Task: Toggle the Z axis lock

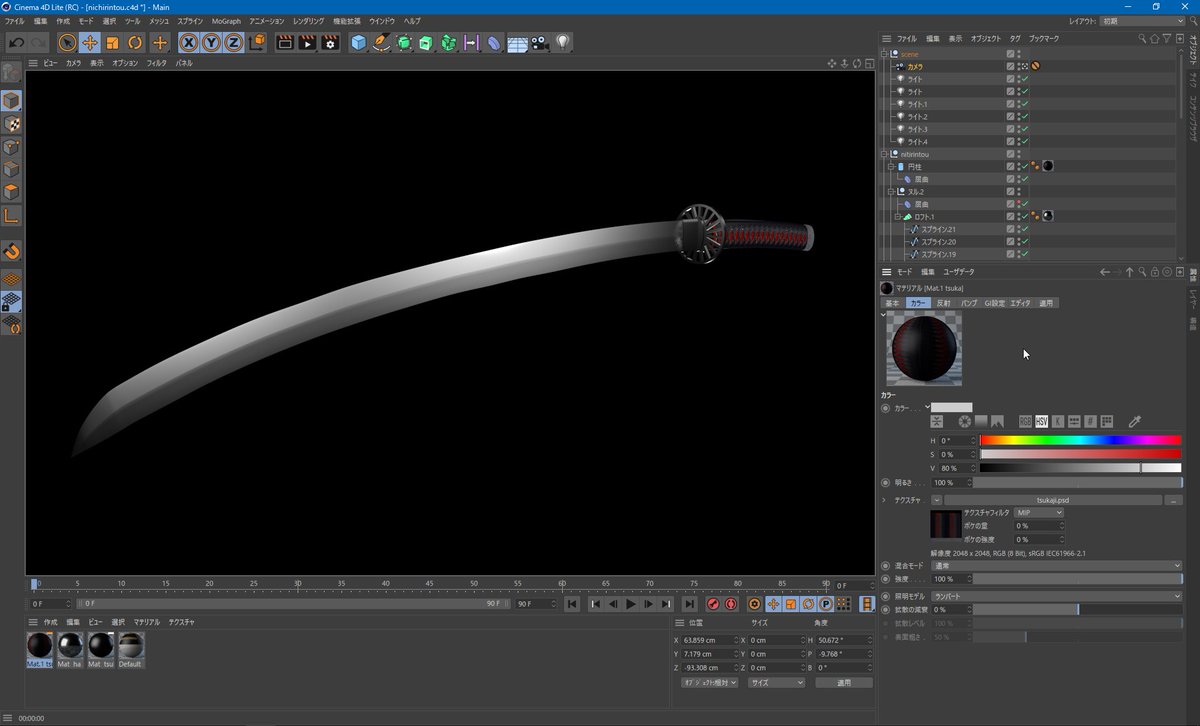Action: point(233,43)
